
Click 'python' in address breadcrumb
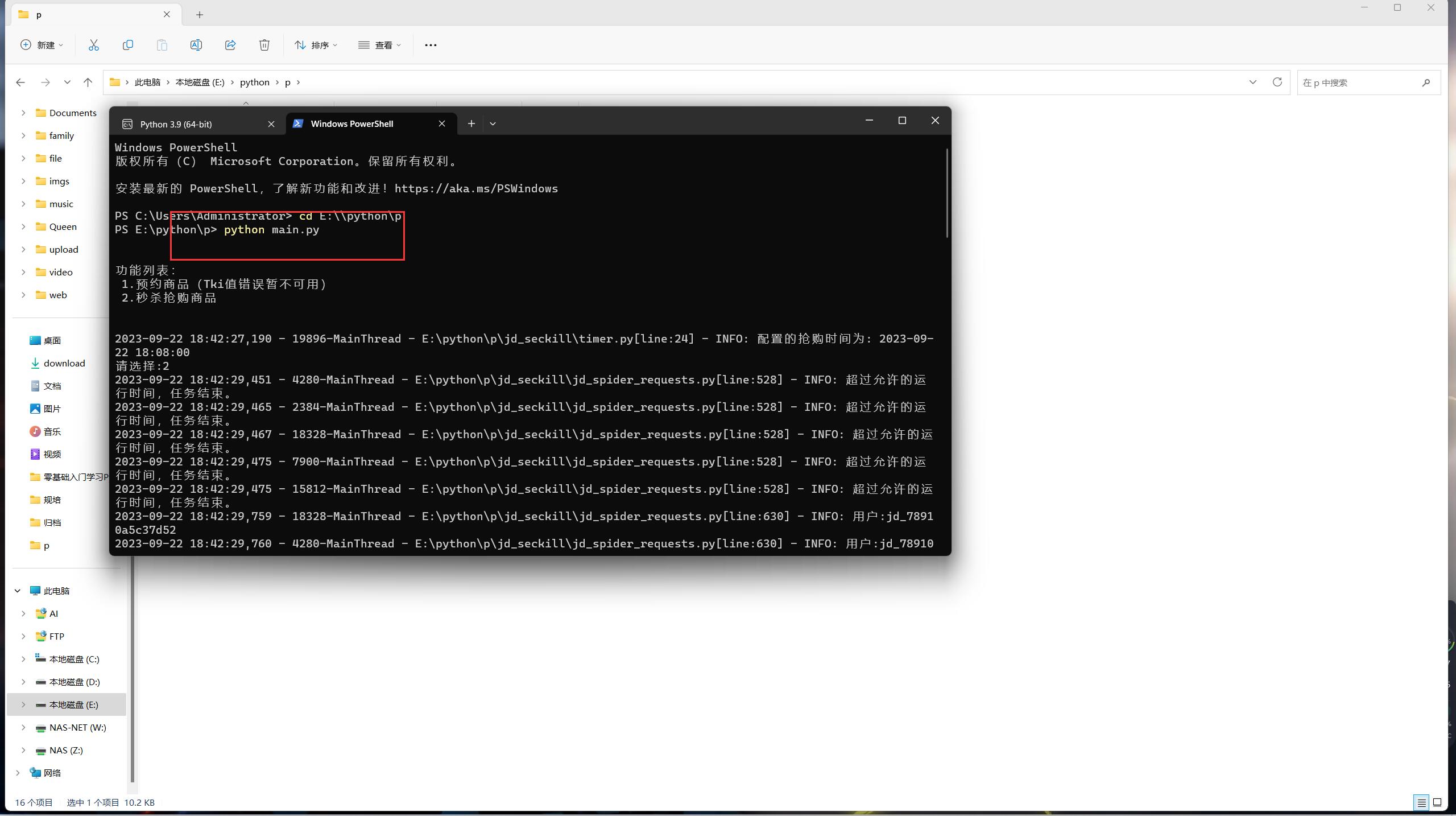(x=254, y=83)
